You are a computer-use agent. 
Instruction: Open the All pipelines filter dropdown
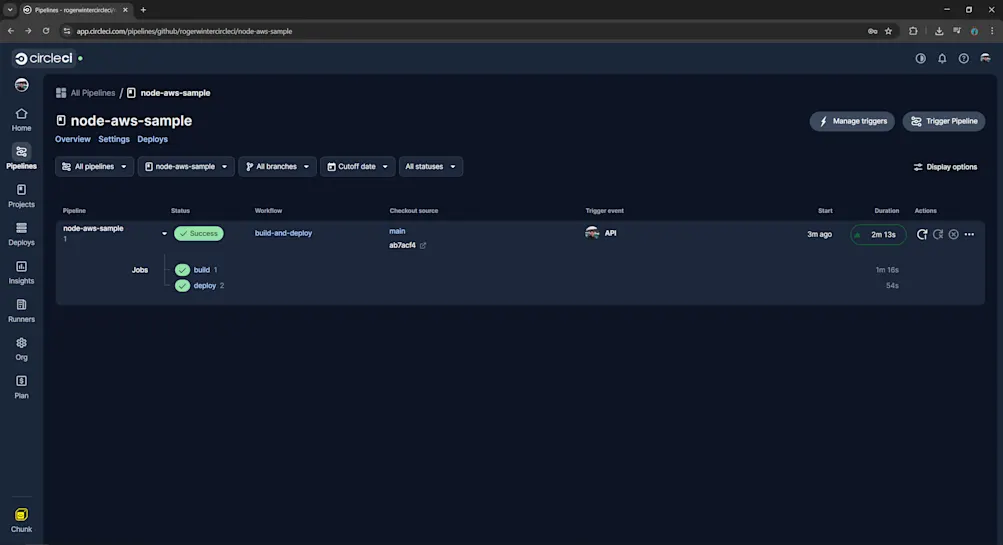coord(94,166)
